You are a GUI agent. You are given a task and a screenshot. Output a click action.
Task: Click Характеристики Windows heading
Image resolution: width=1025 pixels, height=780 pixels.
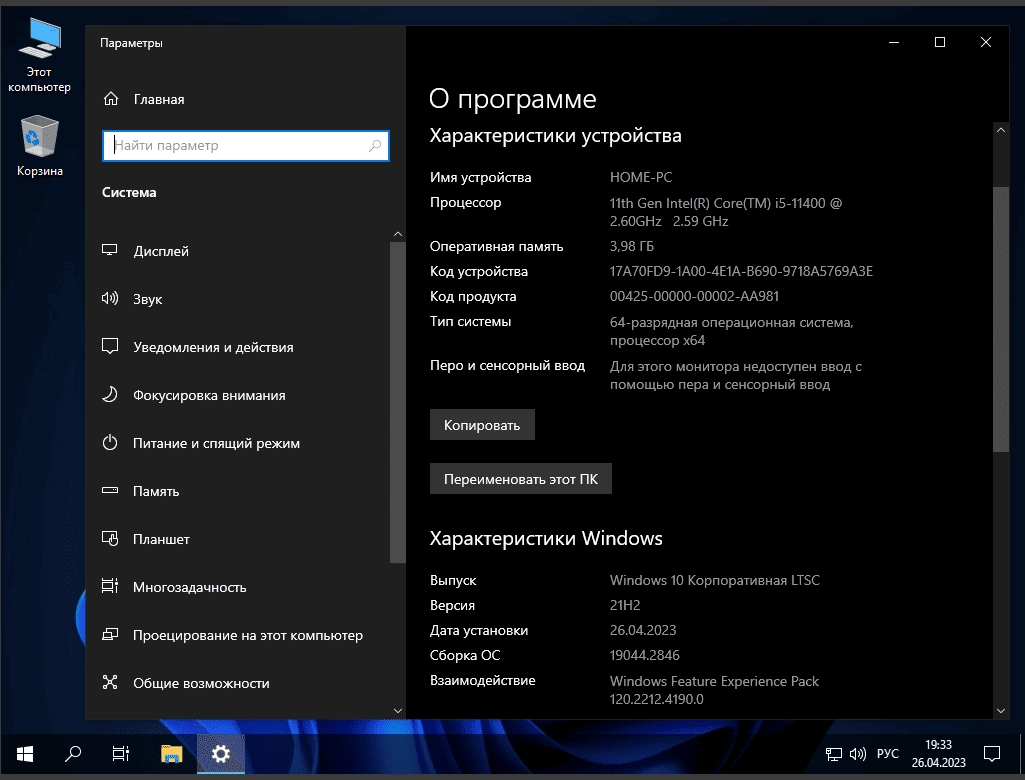pyautogui.click(x=546, y=539)
